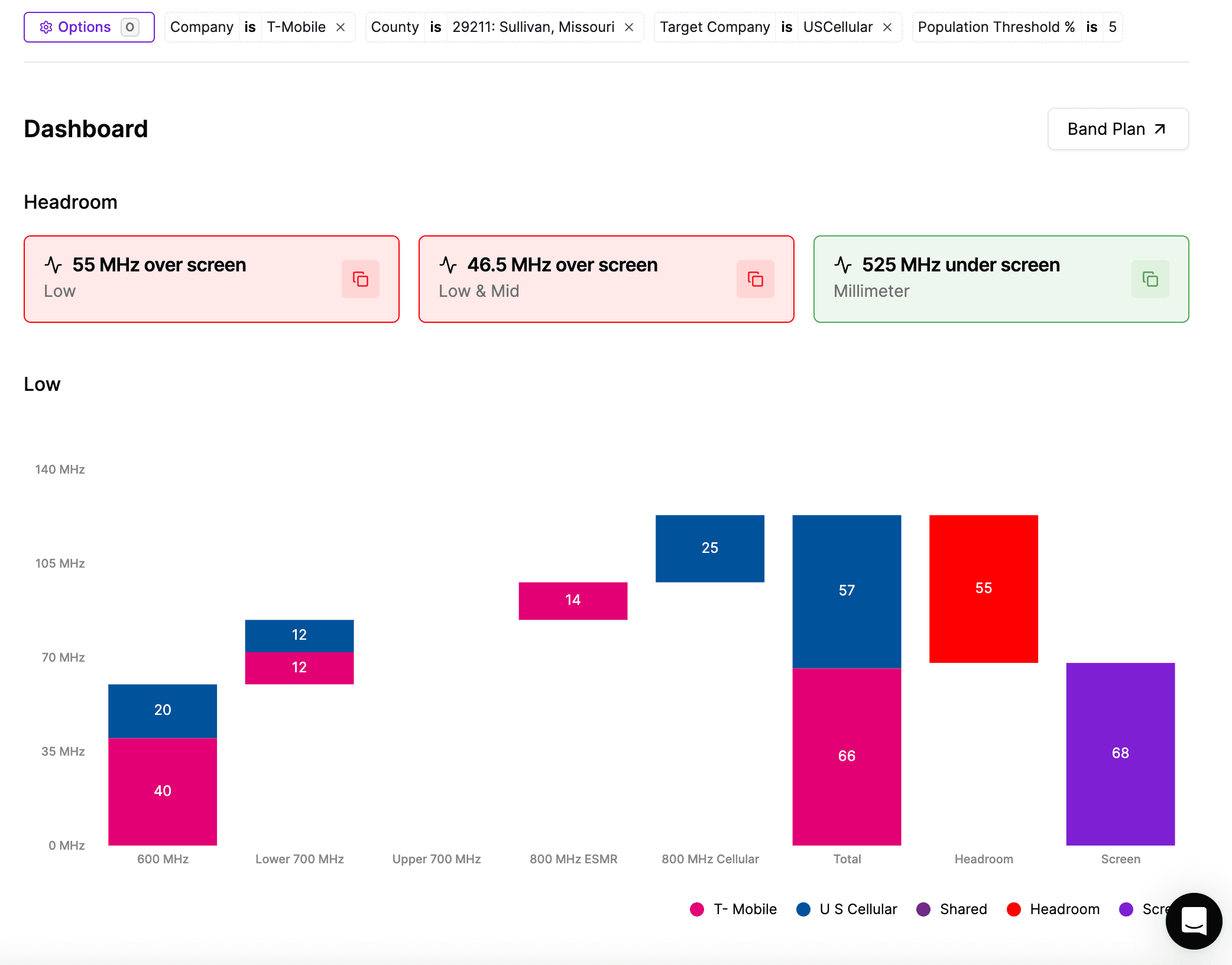
Task: Open the Band Plan link
Action: [x=1117, y=129]
